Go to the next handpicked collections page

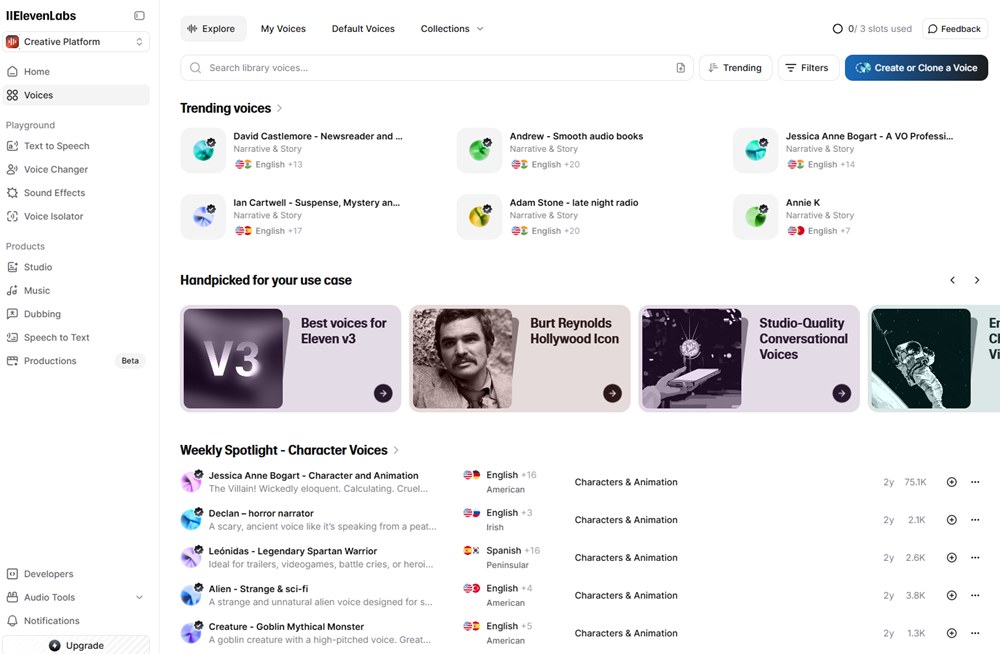(976, 280)
